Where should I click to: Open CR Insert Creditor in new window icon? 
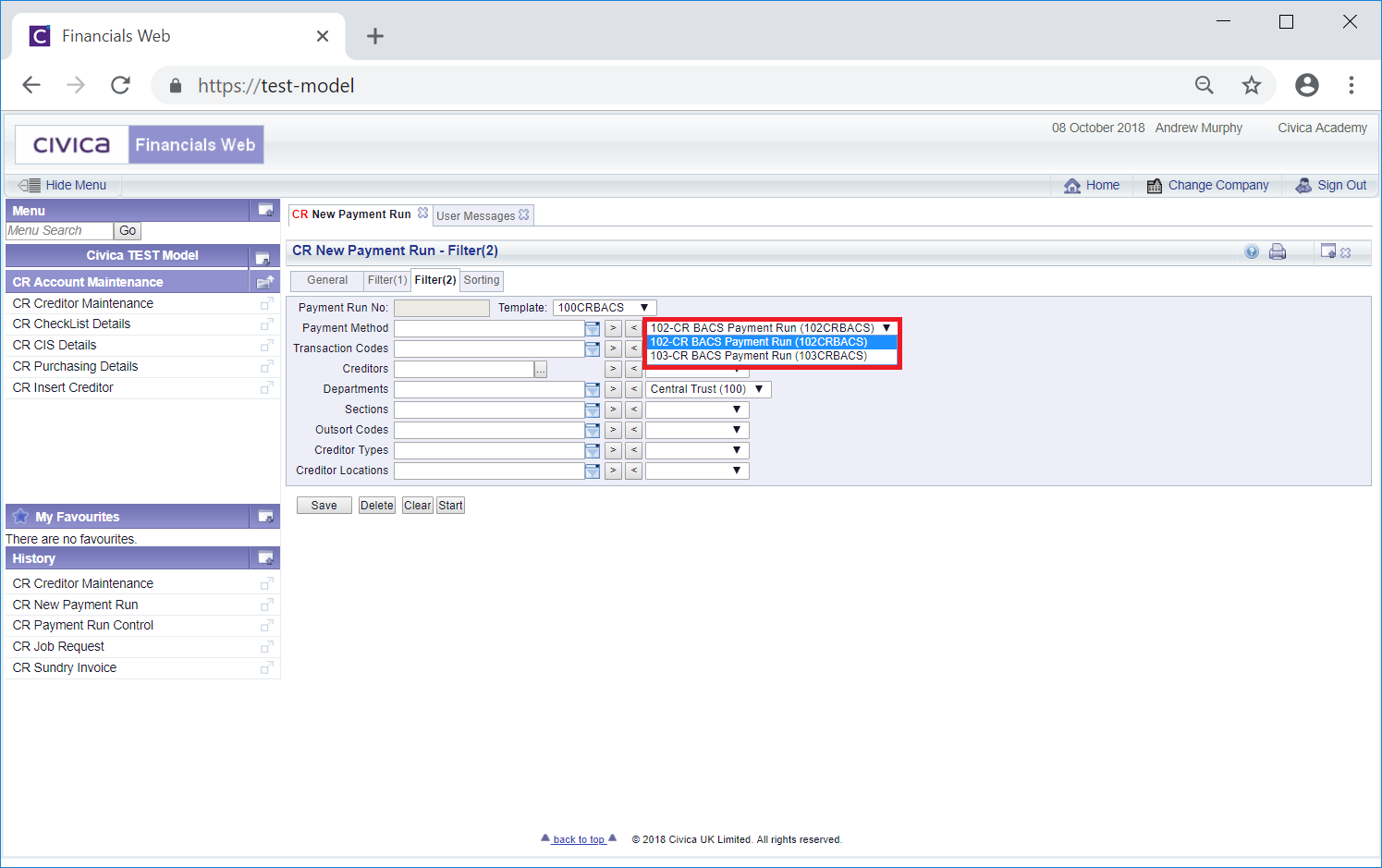[x=266, y=387]
